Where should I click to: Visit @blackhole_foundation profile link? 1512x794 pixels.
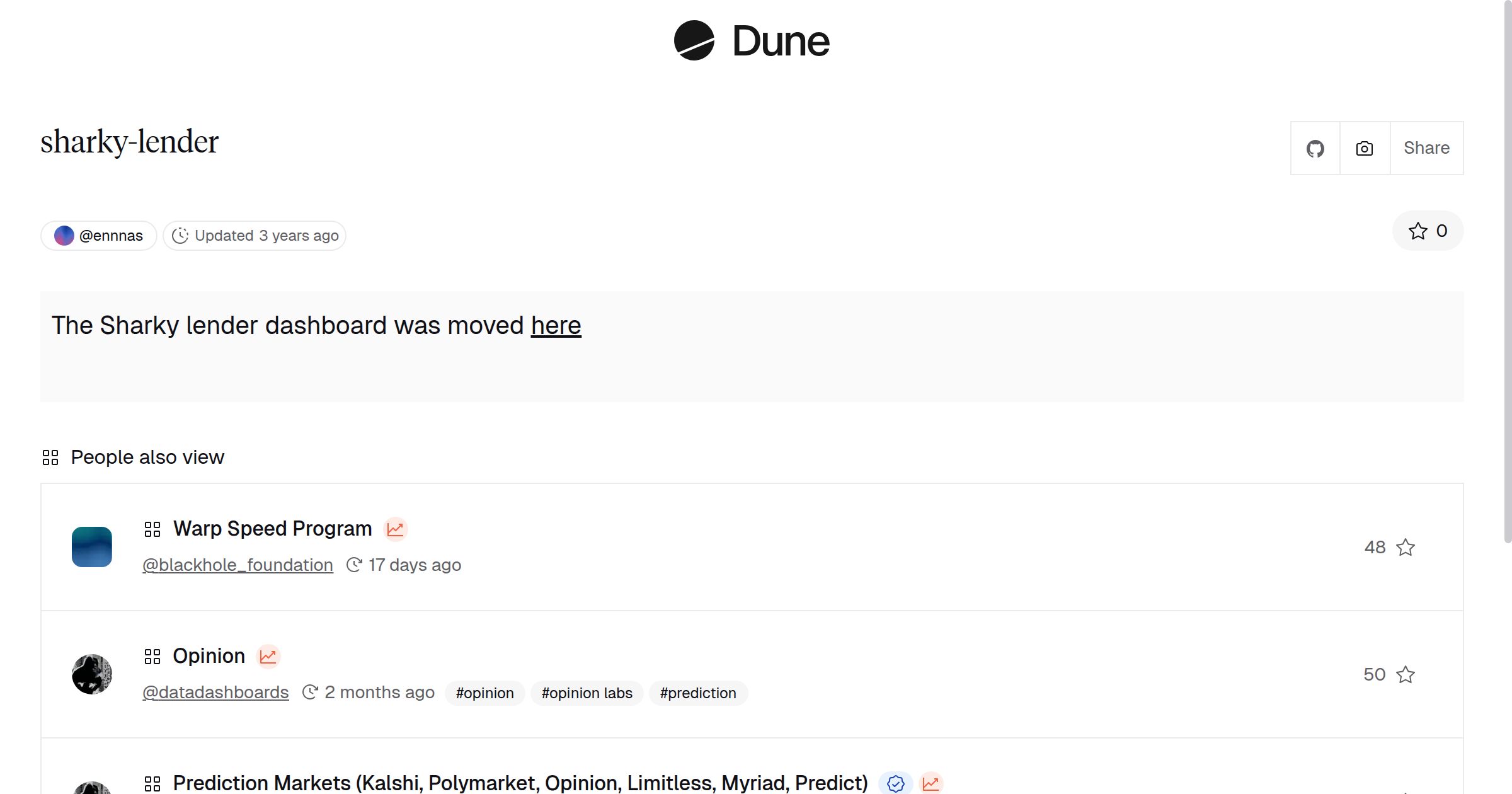238,565
